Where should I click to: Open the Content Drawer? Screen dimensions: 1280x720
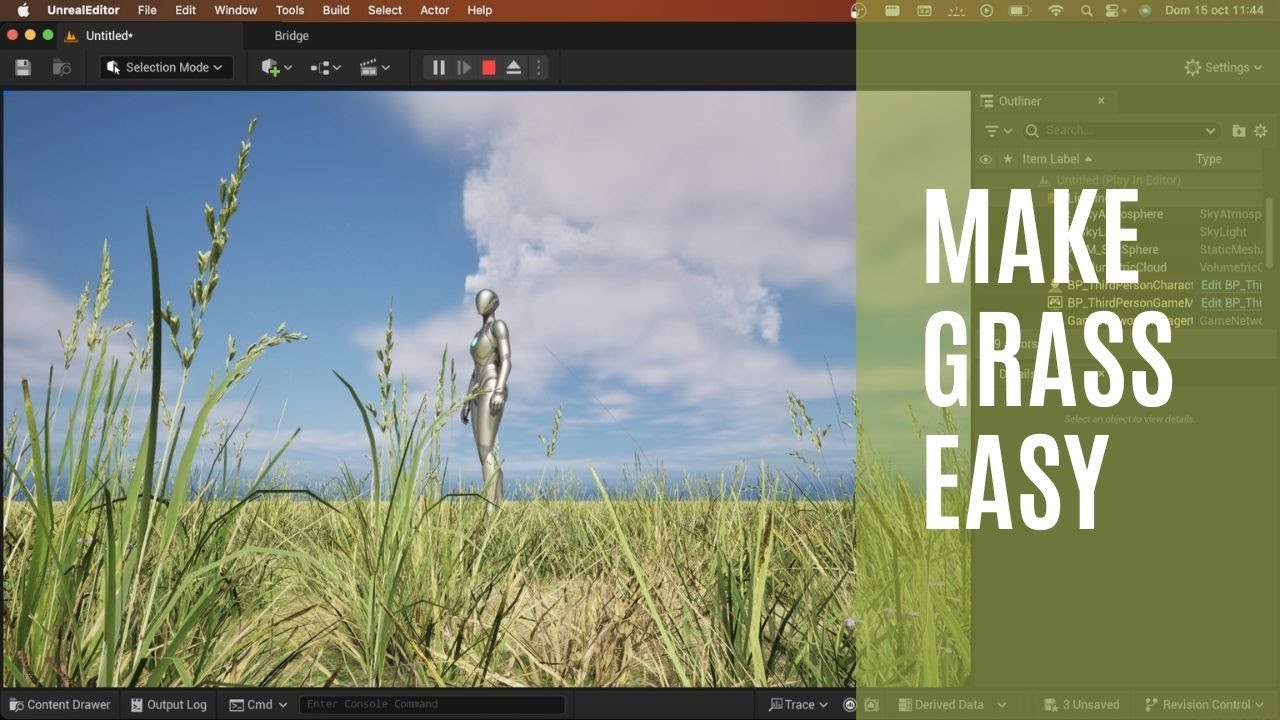pos(59,705)
